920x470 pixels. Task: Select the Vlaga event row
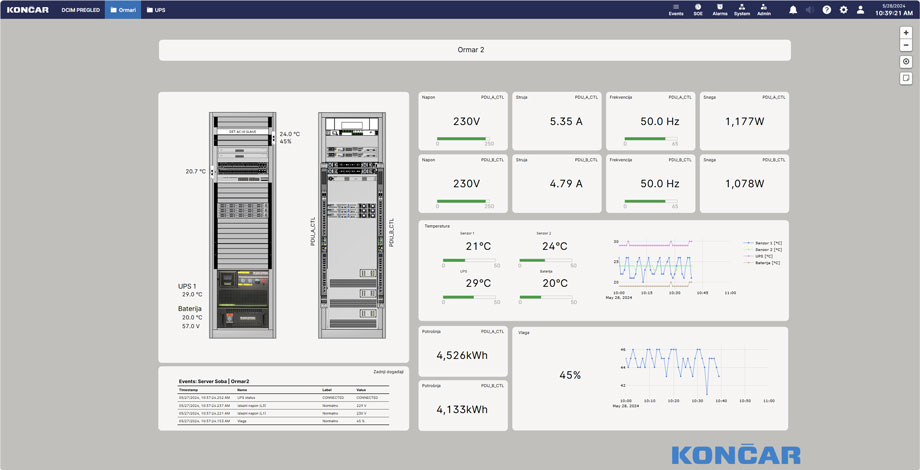click(283, 421)
